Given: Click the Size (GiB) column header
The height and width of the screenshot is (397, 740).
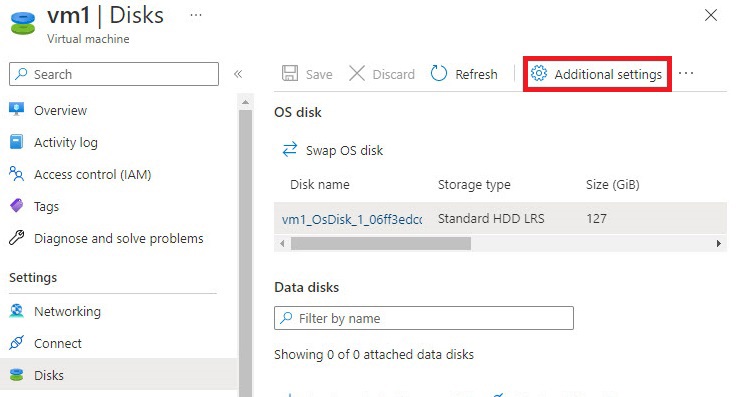Looking at the screenshot, I should point(613,185).
